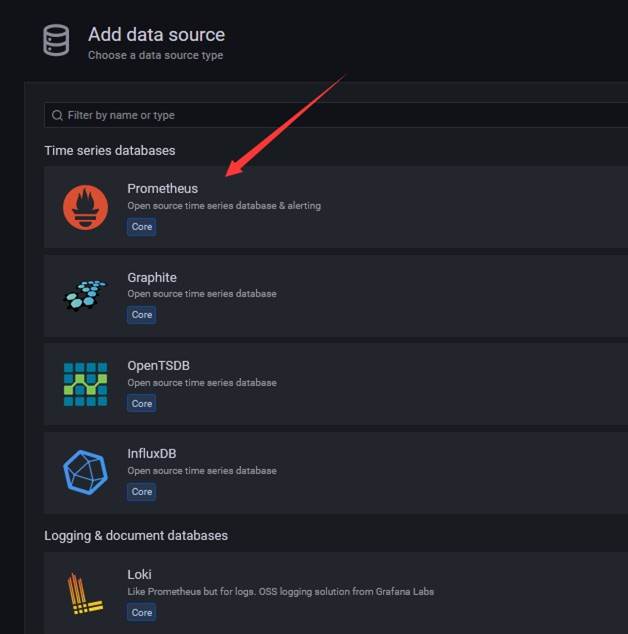Click the InfluxDB polygon logo icon
Screen dimensions: 628x634
click(x=85, y=472)
